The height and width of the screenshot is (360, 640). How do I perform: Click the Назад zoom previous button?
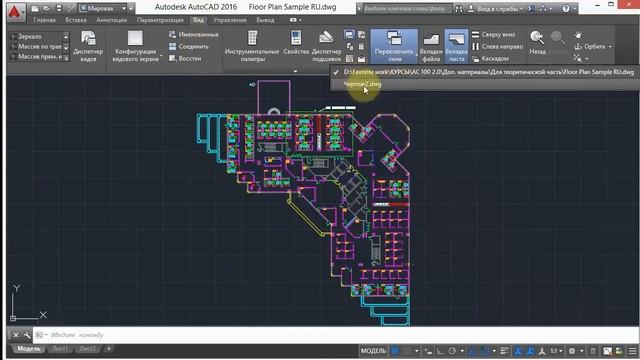(537, 42)
